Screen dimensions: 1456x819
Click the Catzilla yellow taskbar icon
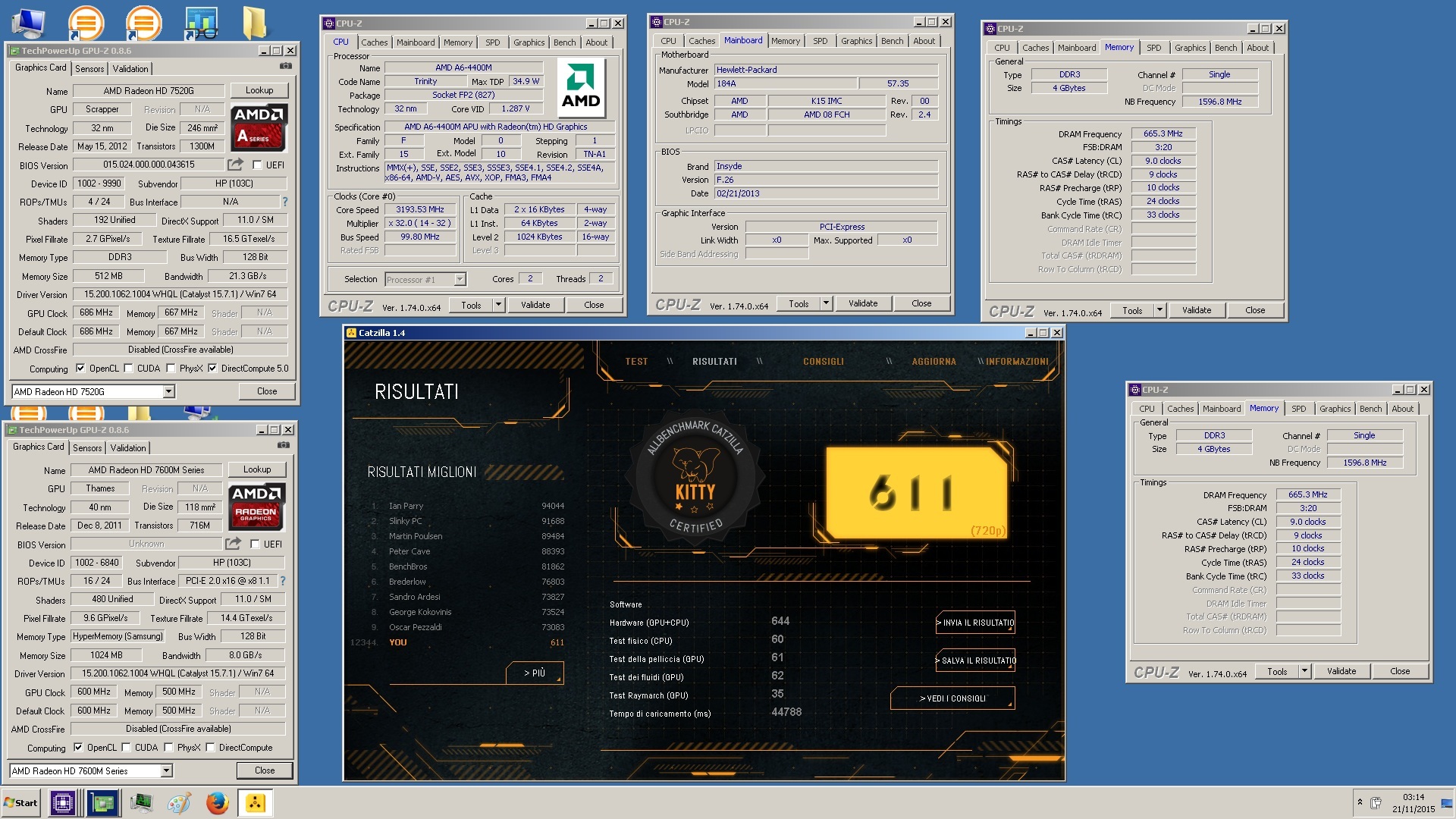point(256,802)
